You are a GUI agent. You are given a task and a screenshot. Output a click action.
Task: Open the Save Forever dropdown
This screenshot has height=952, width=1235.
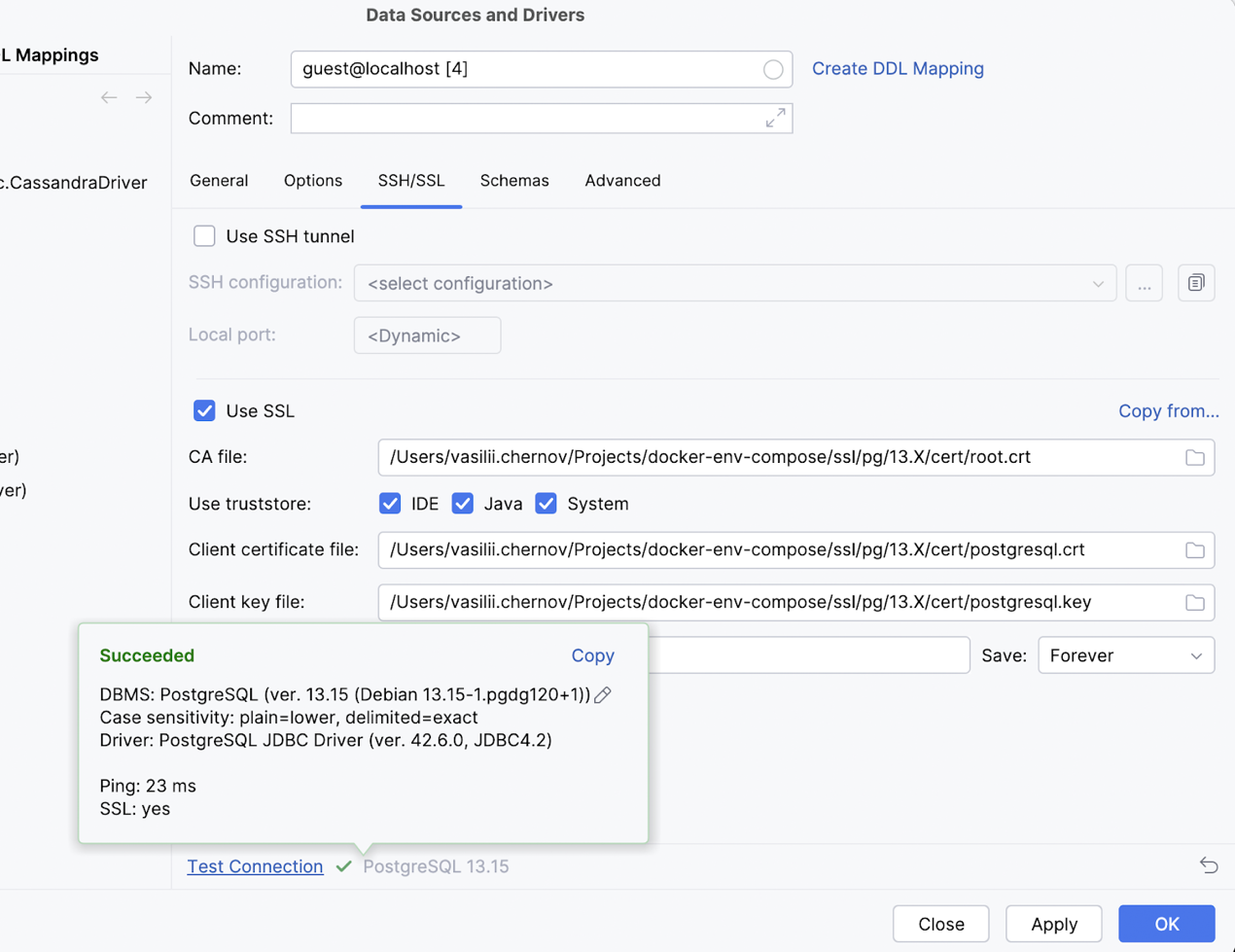click(1126, 655)
